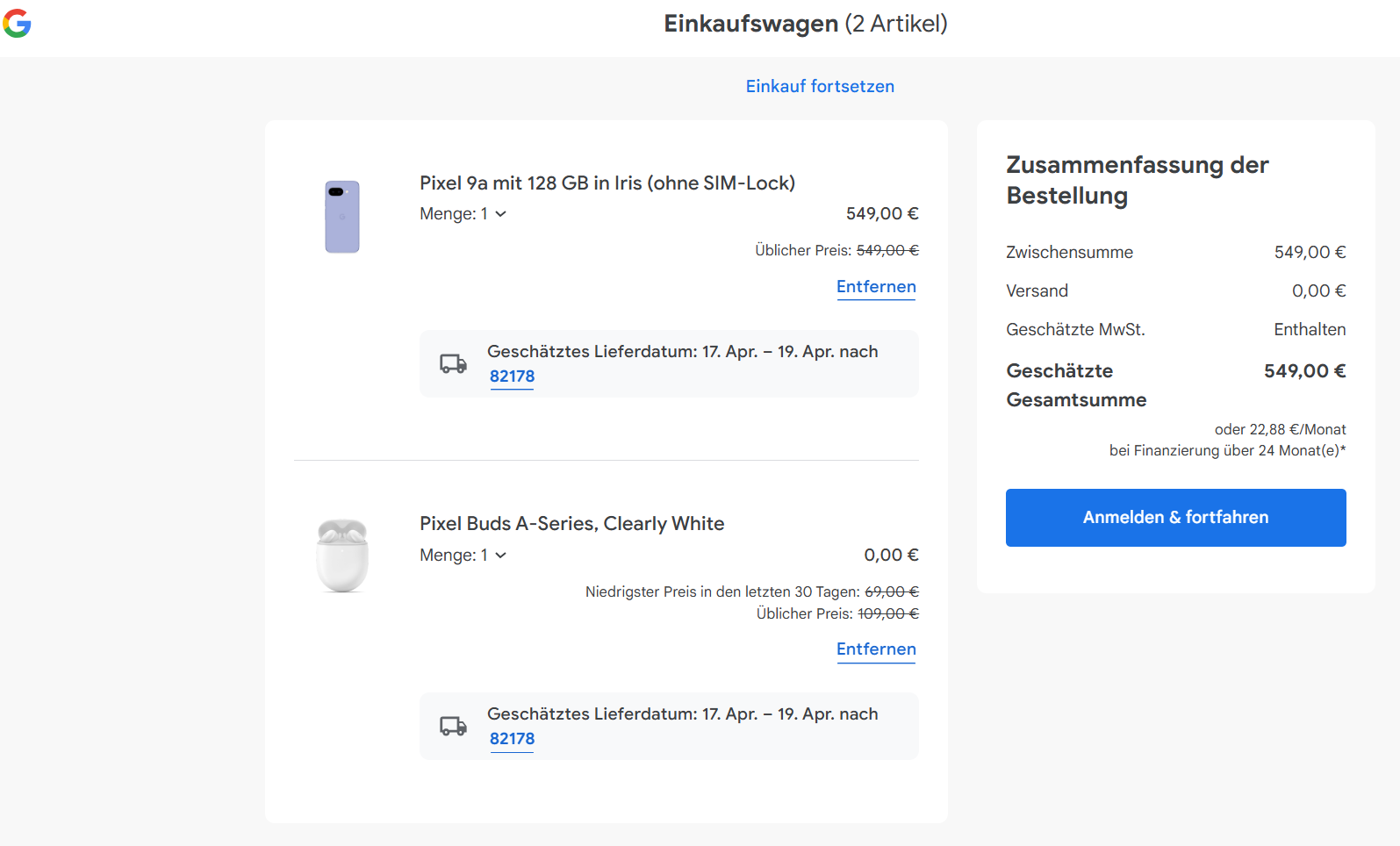Click the Geschätzte Gesamtsumme total amount
Image resolution: width=1400 pixels, height=846 pixels.
click(x=1304, y=371)
